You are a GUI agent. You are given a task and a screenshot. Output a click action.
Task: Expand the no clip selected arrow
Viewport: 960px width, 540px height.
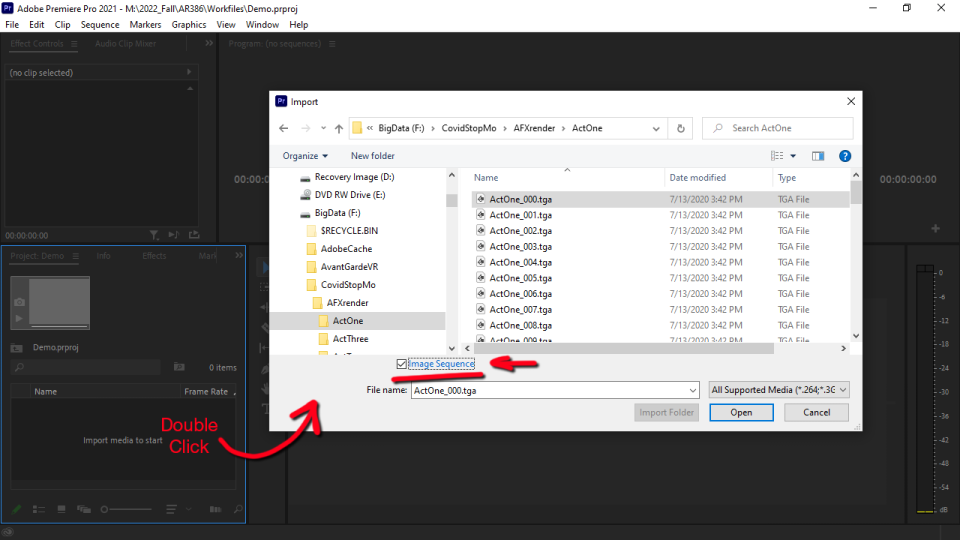click(189, 72)
